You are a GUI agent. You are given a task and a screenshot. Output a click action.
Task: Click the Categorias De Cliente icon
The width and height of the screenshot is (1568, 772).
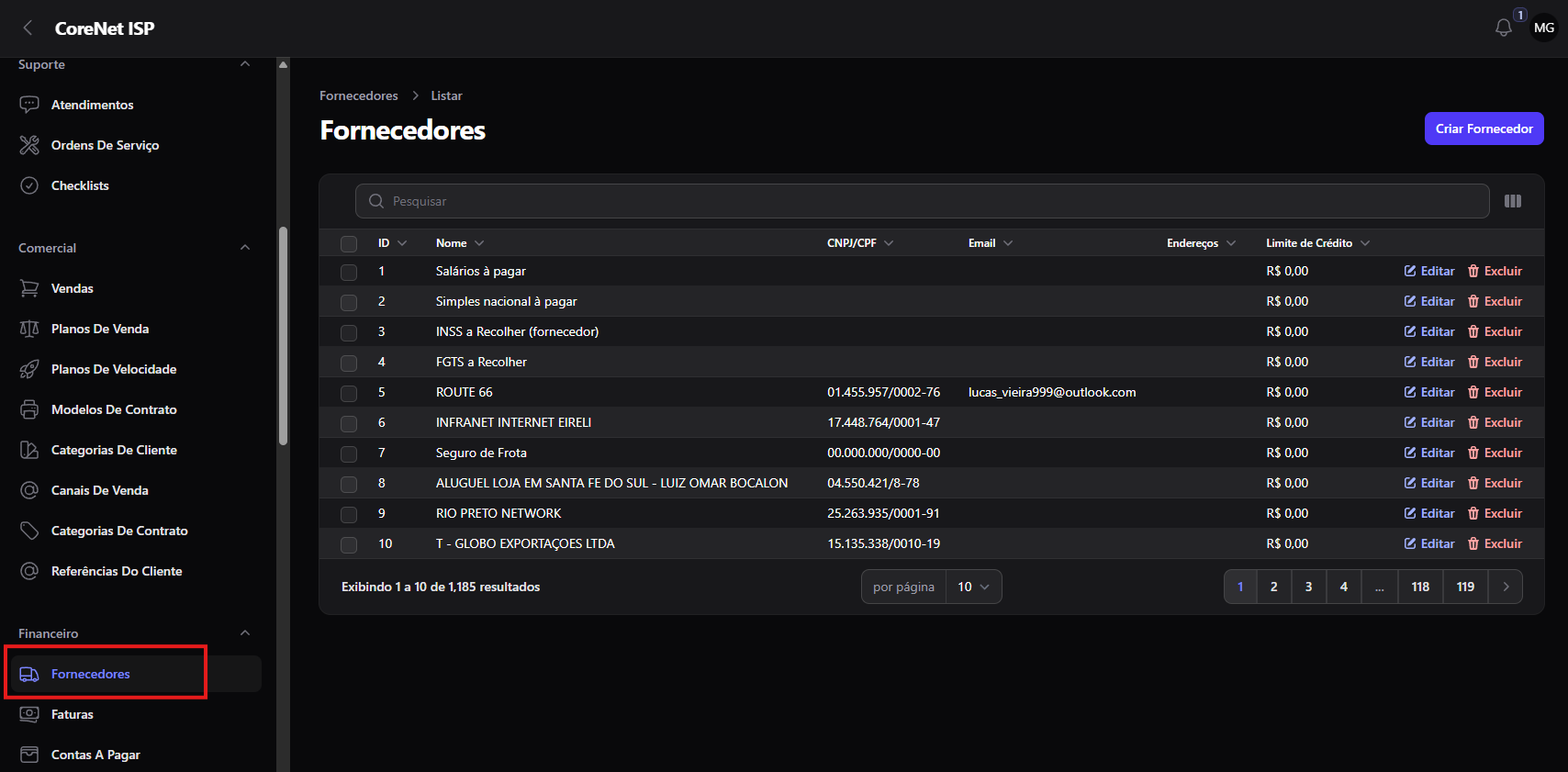29,450
